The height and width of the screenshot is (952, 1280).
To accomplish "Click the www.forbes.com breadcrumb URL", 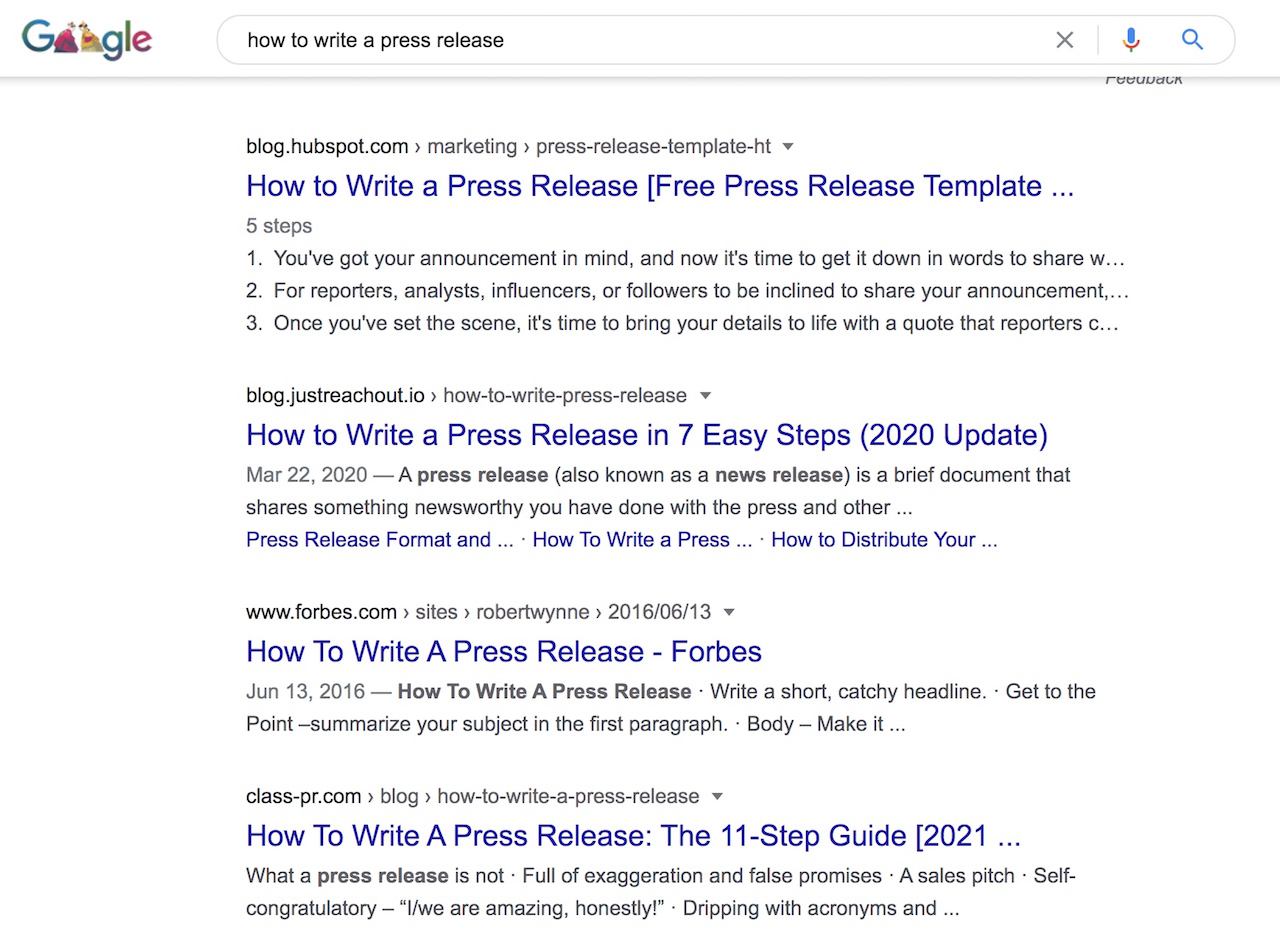I will pos(478,612).
